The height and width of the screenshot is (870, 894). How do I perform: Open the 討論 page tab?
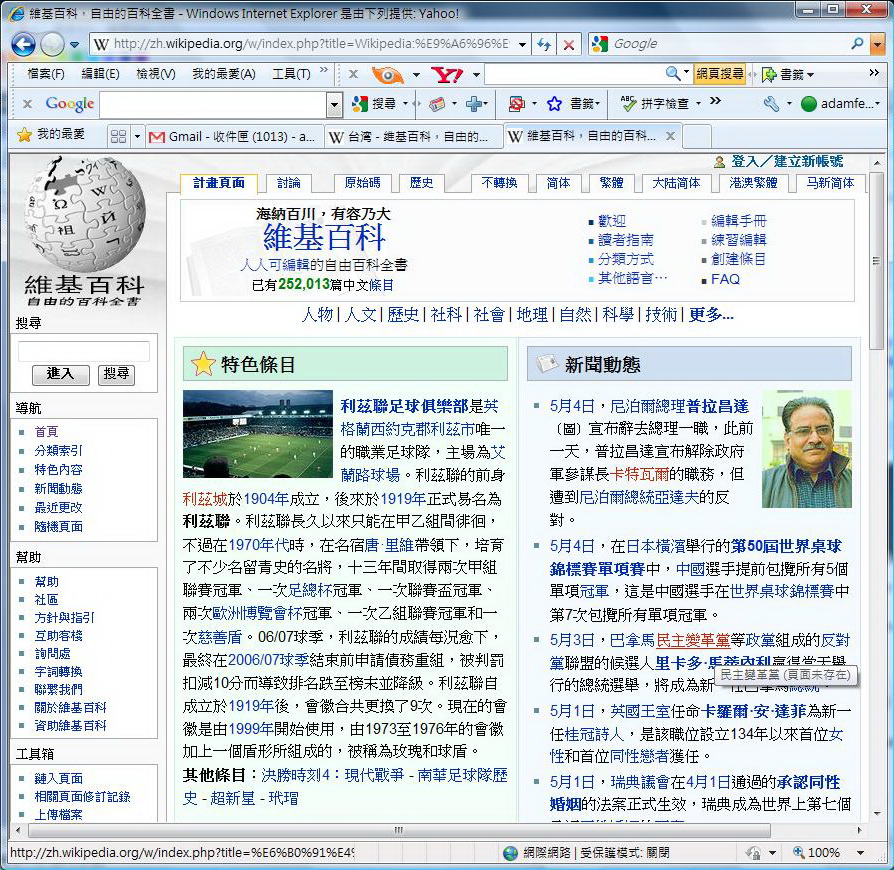coord(288,183)
